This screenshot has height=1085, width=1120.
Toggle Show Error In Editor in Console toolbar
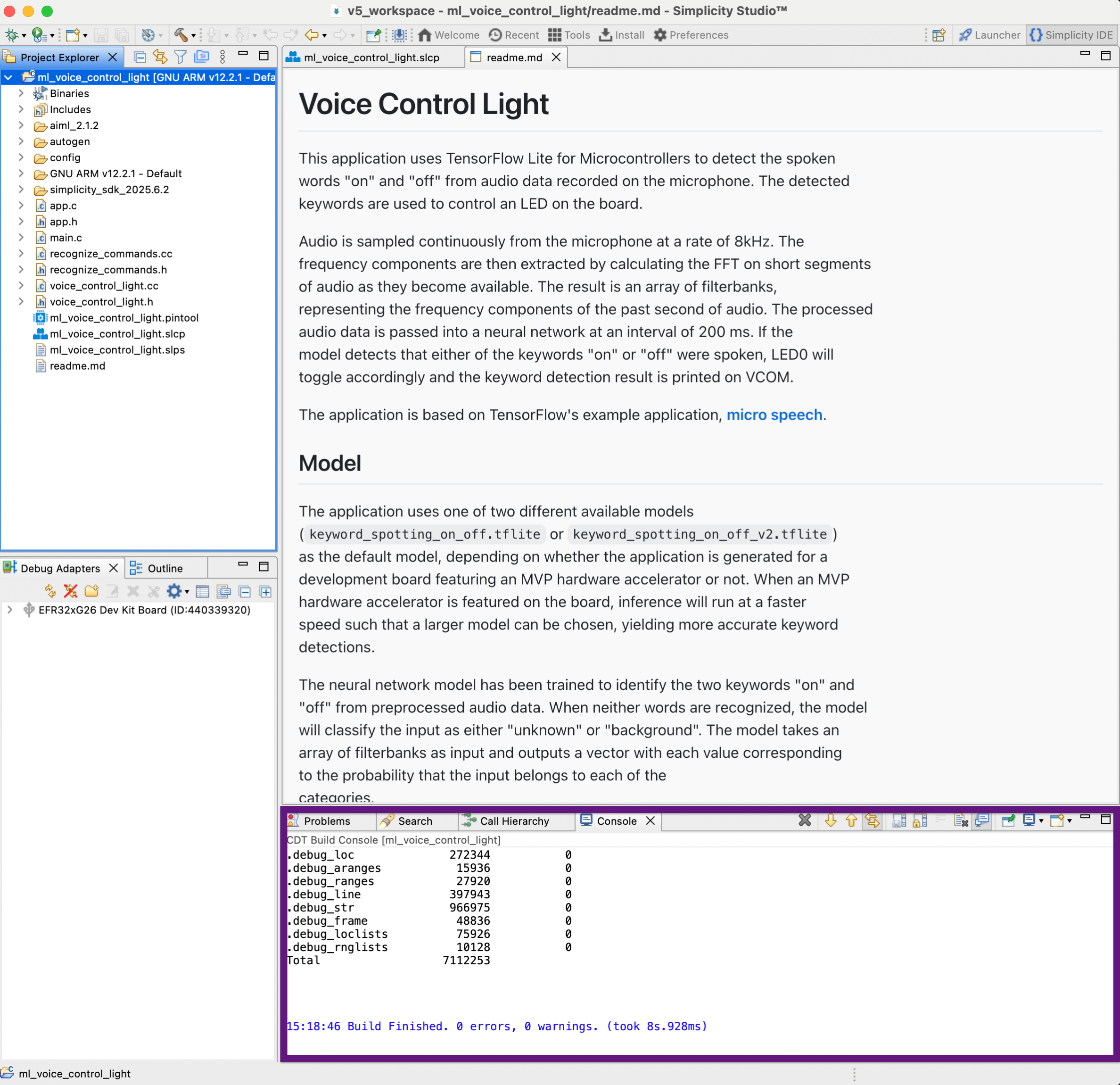873,821
